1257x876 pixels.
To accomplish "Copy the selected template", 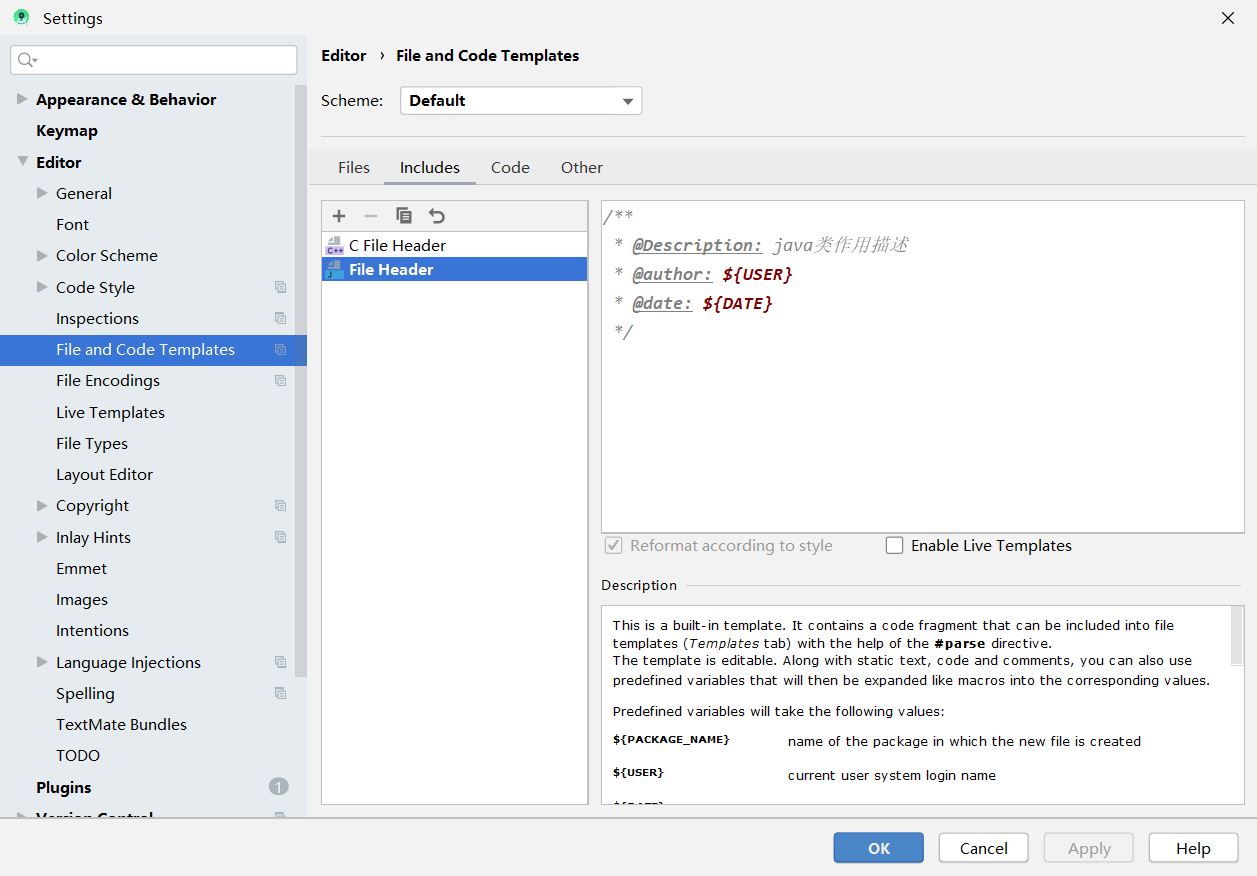I will tap(404, 216).
